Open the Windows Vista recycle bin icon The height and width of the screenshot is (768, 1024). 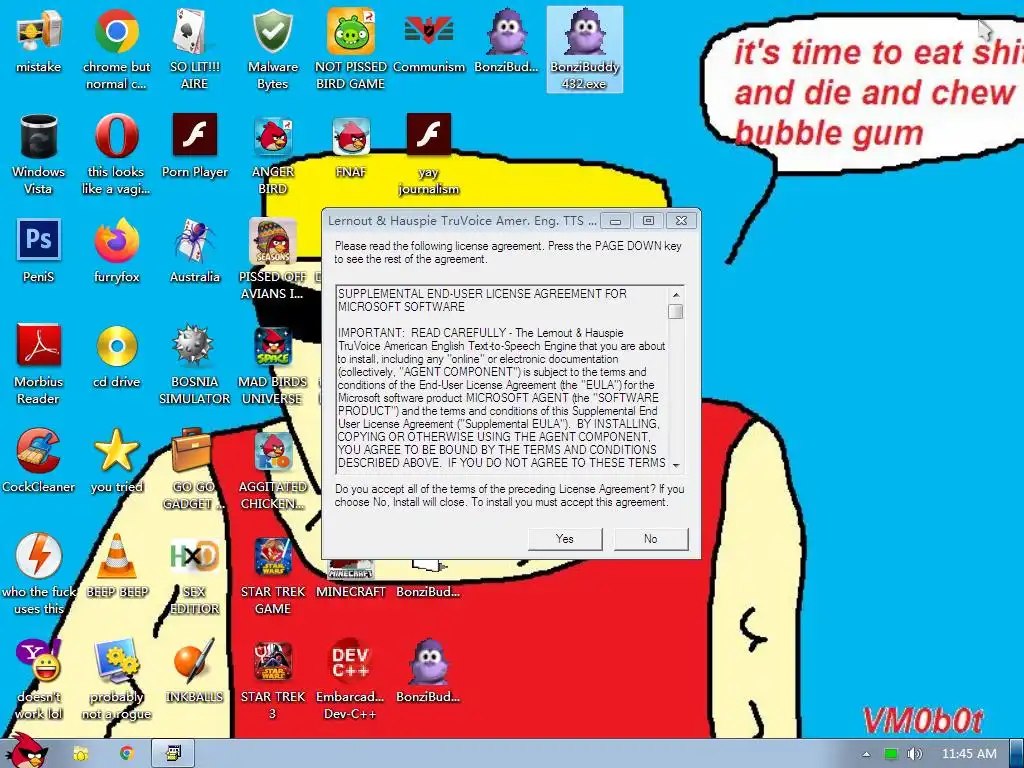tap(39, 154)
